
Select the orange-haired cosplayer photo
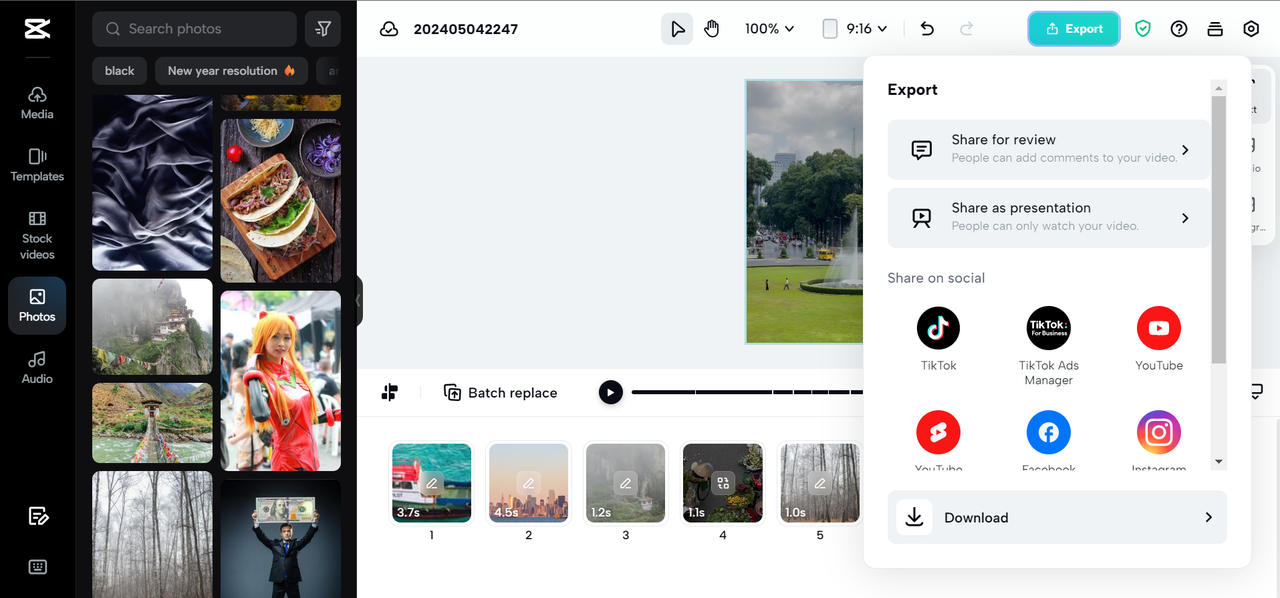tap(281, 381)
